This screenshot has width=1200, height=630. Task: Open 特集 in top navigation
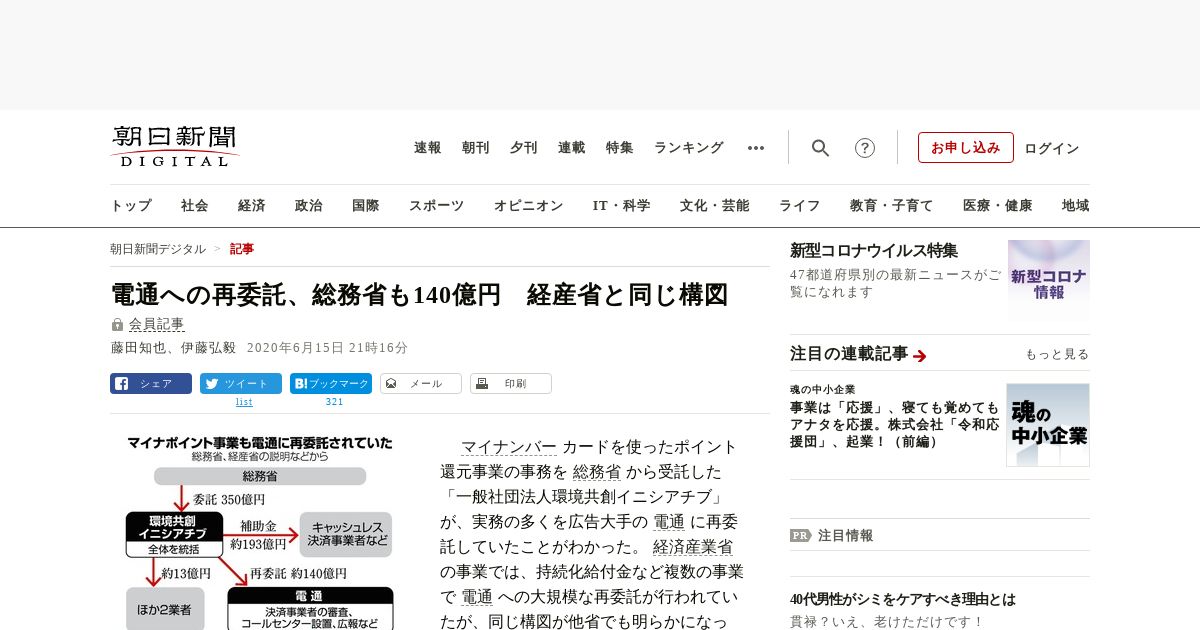click(x=620, y=148)
